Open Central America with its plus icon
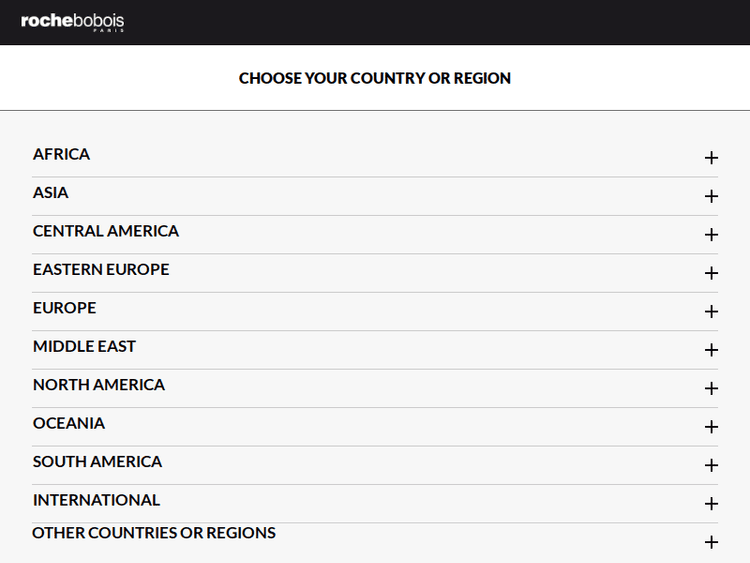The width and height of the screenshot is (750, 563). [711, 235]
